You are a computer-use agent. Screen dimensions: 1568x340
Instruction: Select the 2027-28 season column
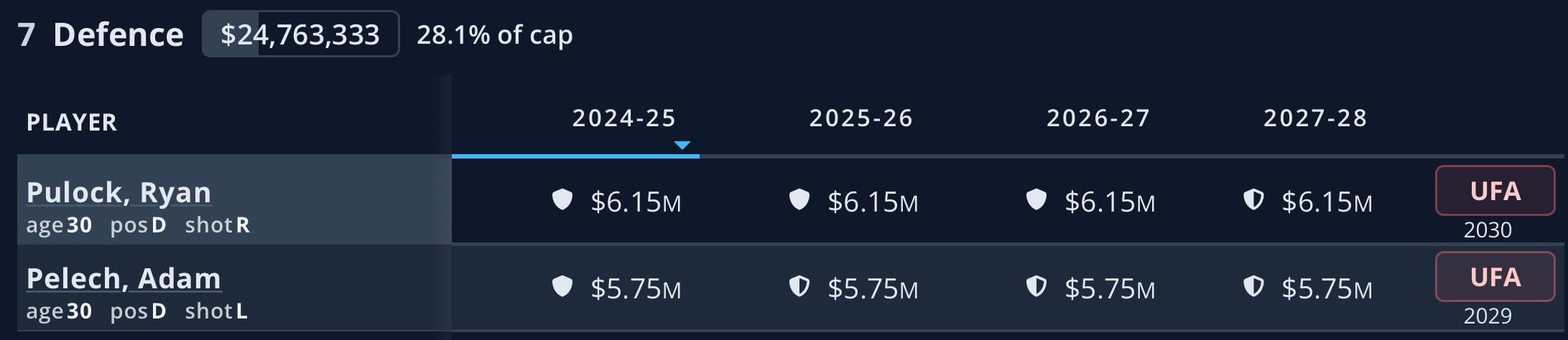(x=1315, y=118)
